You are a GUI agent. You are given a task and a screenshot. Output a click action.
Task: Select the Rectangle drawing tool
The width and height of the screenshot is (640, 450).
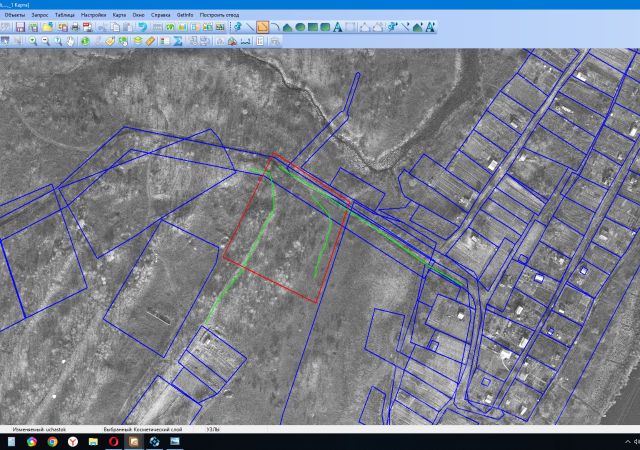tap(313, 27)
